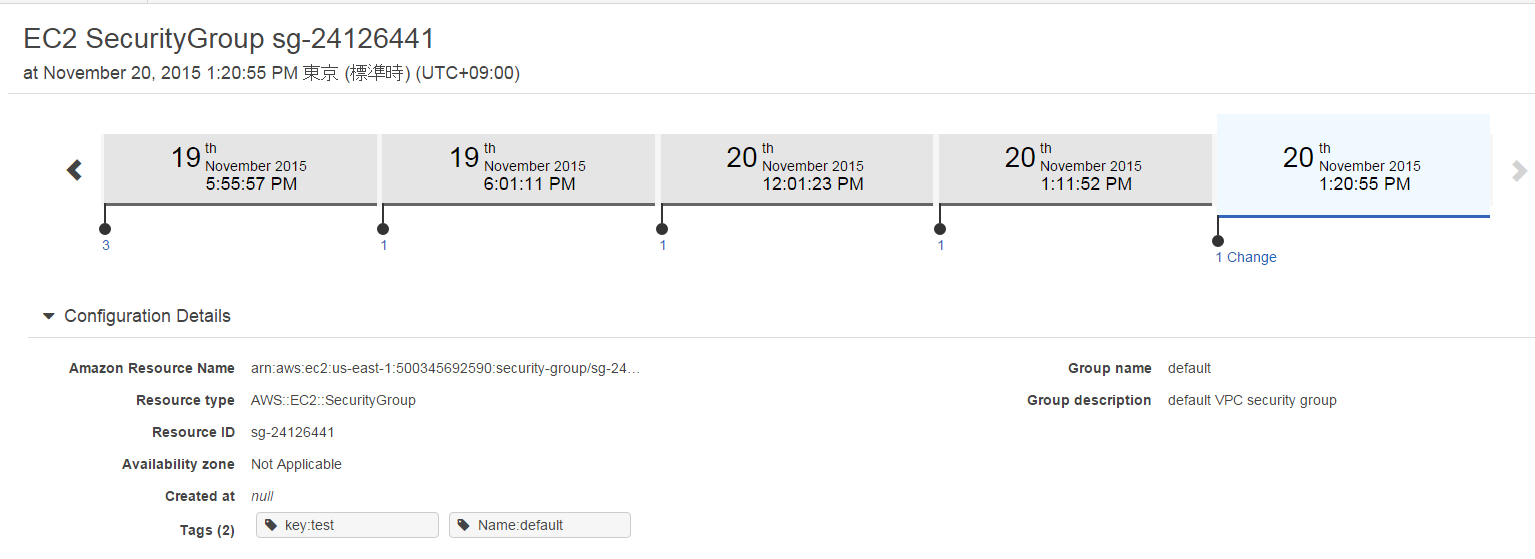Viewport: 1535px width, 559px height.
Task: Click the change count under 12:01:23 PM
Action: pos(662,245)
